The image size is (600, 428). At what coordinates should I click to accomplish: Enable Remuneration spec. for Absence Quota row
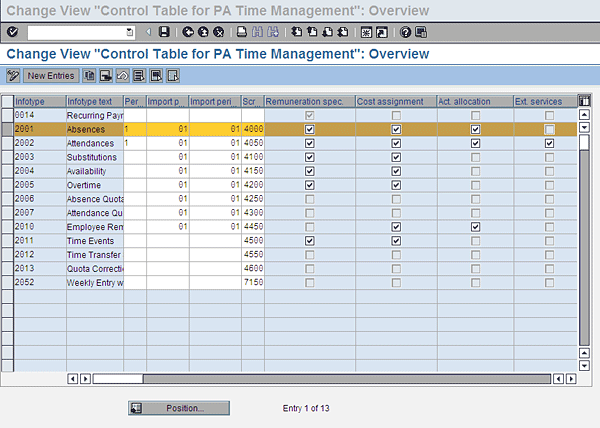coord(309,199)
